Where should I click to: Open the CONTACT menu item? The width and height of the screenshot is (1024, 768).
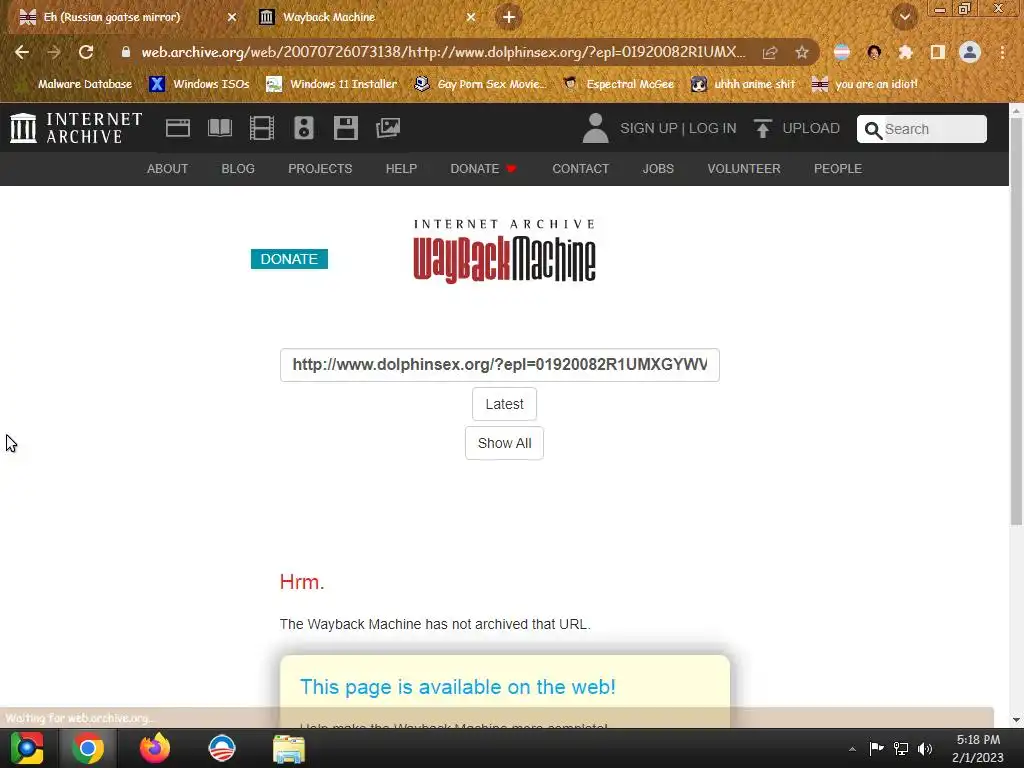coord(581,168)
